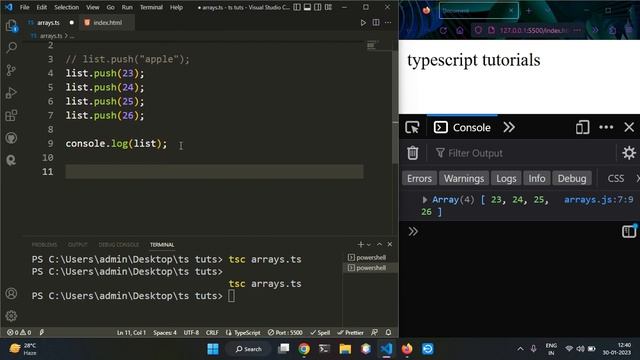
Task: Expand the arrays.ts breadcrumb ellipsis
Action: pos(72,36)
